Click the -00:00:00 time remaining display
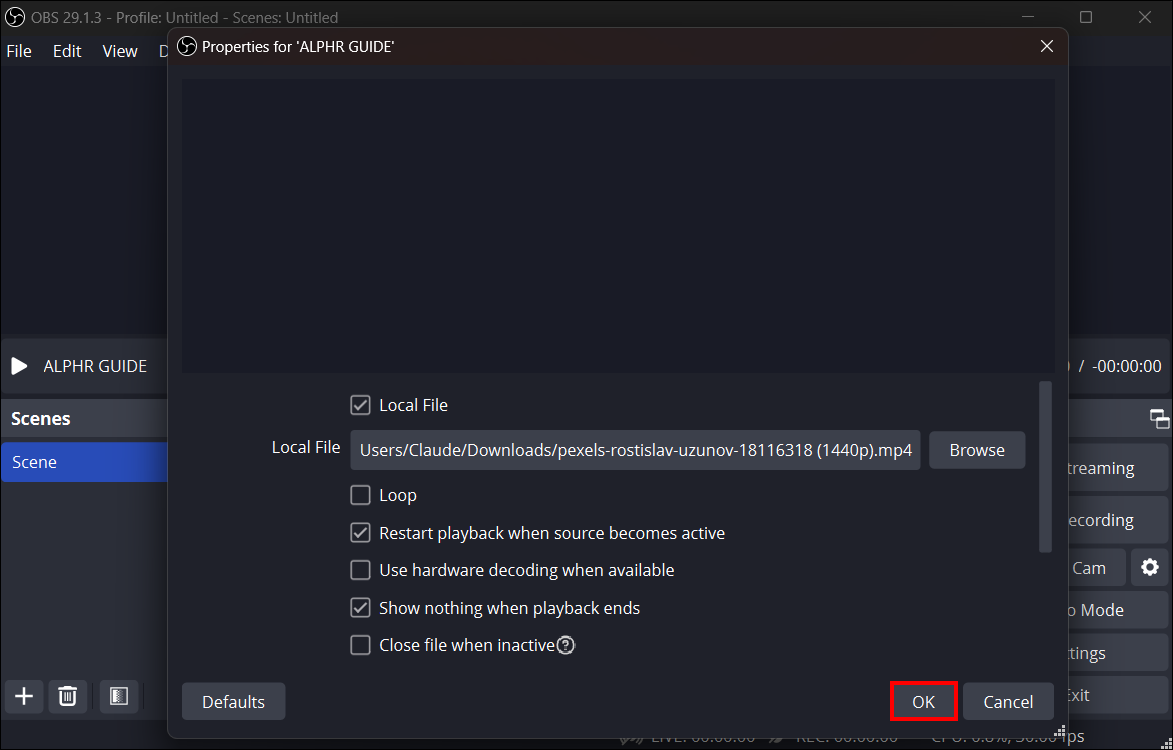This screenshot has width=1173, height=750. (x=1127, y=366)
